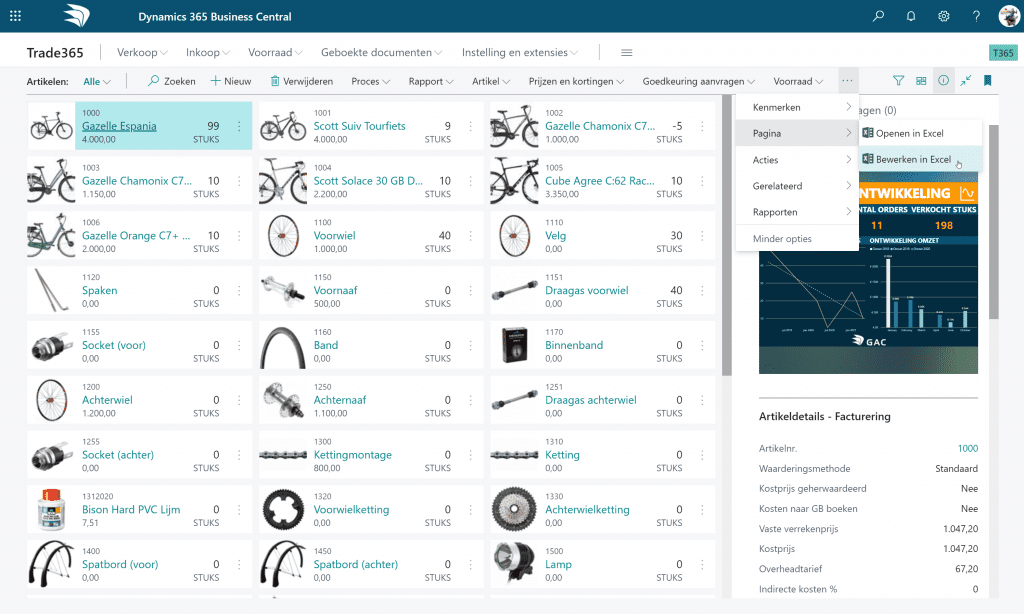Viewport: 1024px width, 614px height.
Task: Click the item list vertical scrollbar
Action: pyautogui.click(x=726, y=235)
